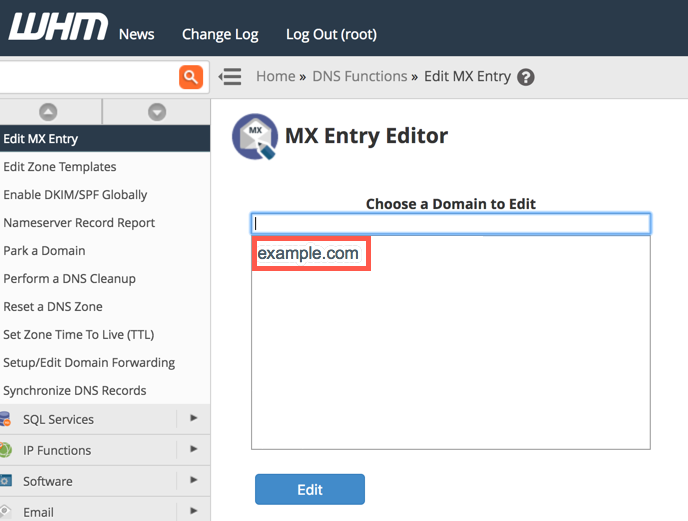This screenshot has width=688, height=521.
Task: Click the orange search button
Action: coord(191,77)
